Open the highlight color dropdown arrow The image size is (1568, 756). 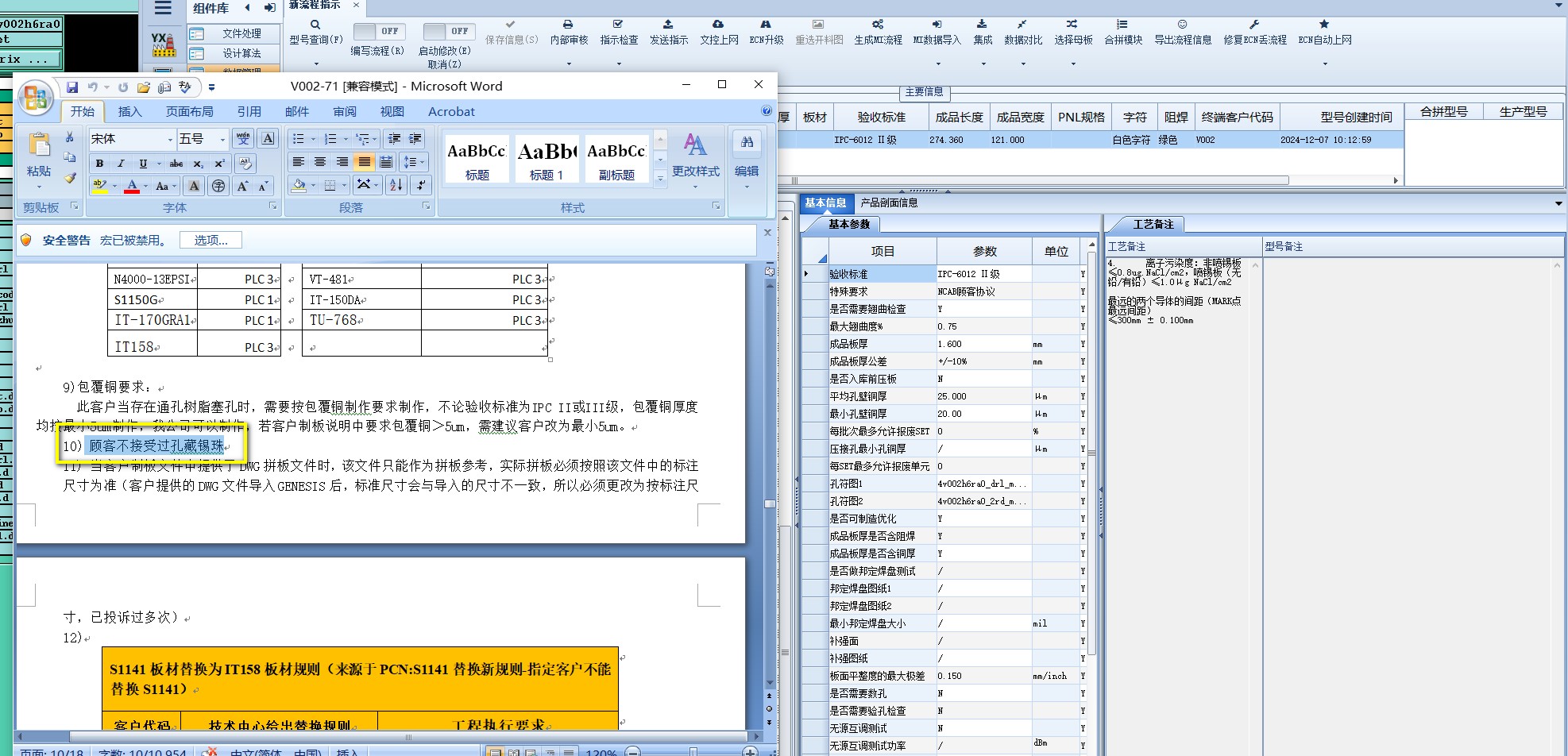114,186
